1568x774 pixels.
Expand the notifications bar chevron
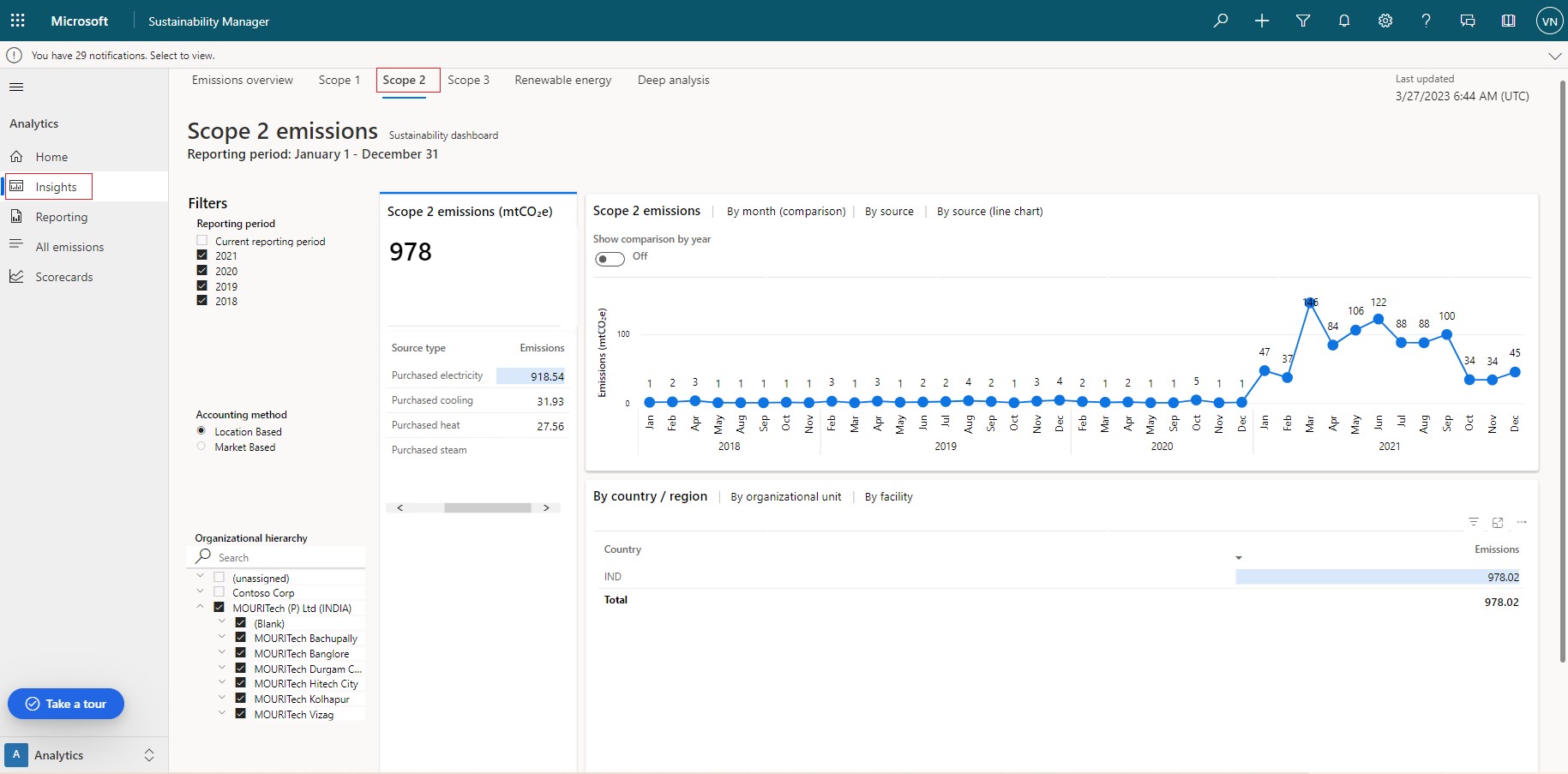pyautogui.click(x=1554, y=56)
